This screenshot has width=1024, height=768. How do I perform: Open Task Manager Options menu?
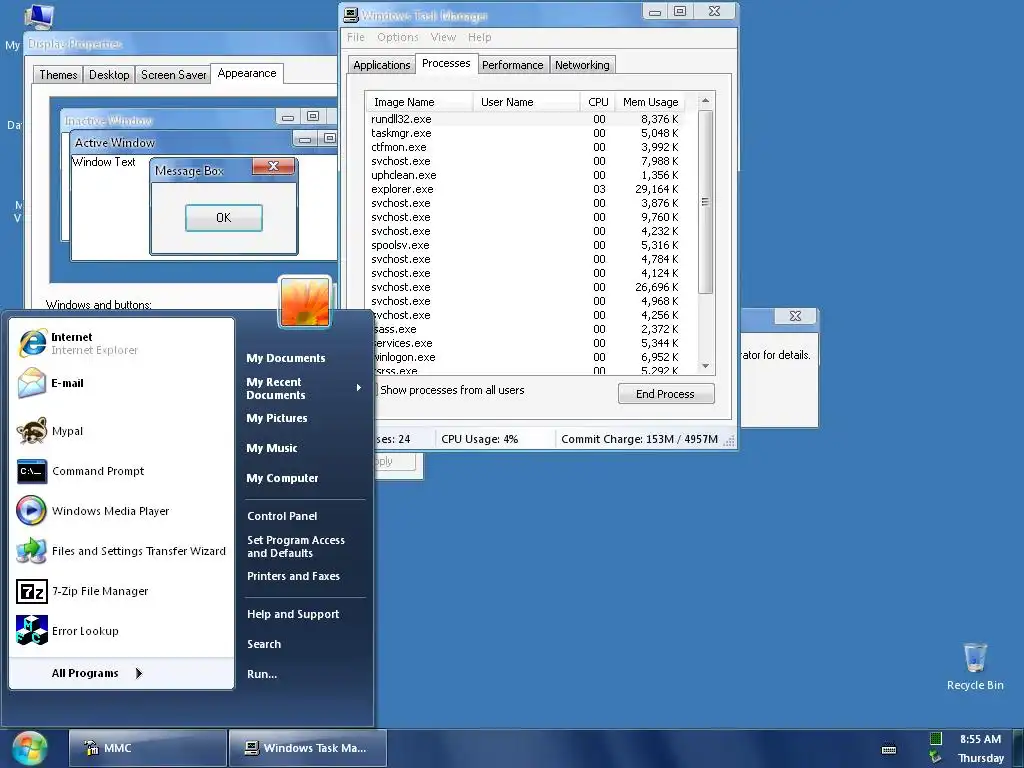click(397, 37)
